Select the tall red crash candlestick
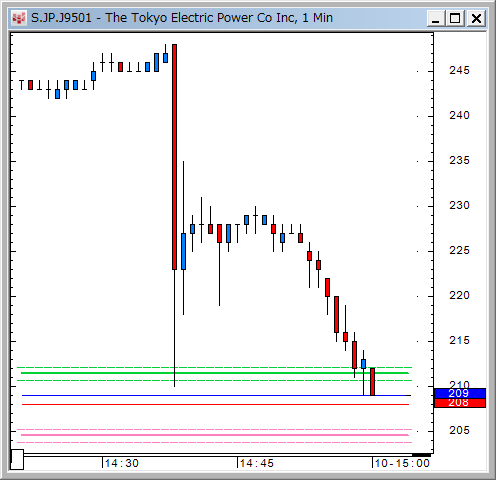496x480 pixels. click(174, 157)
